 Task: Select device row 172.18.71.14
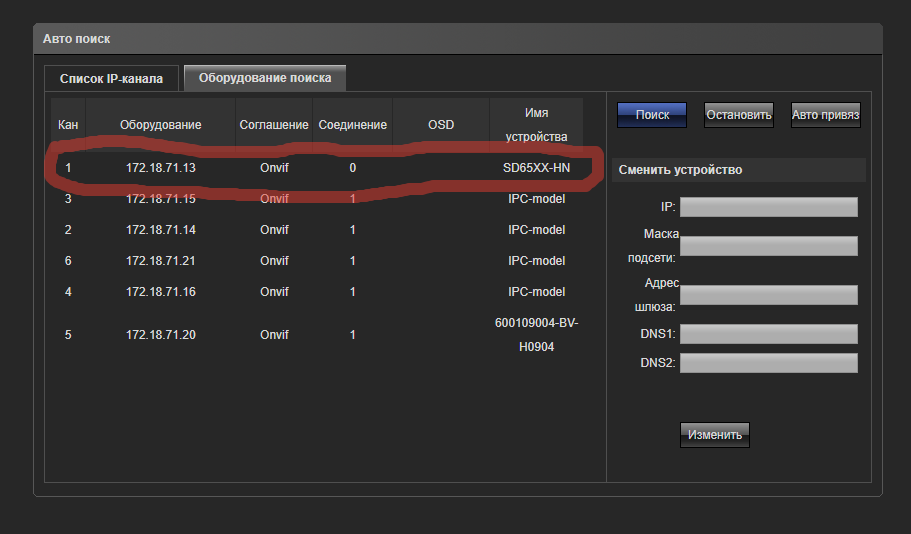pos(161,230)
